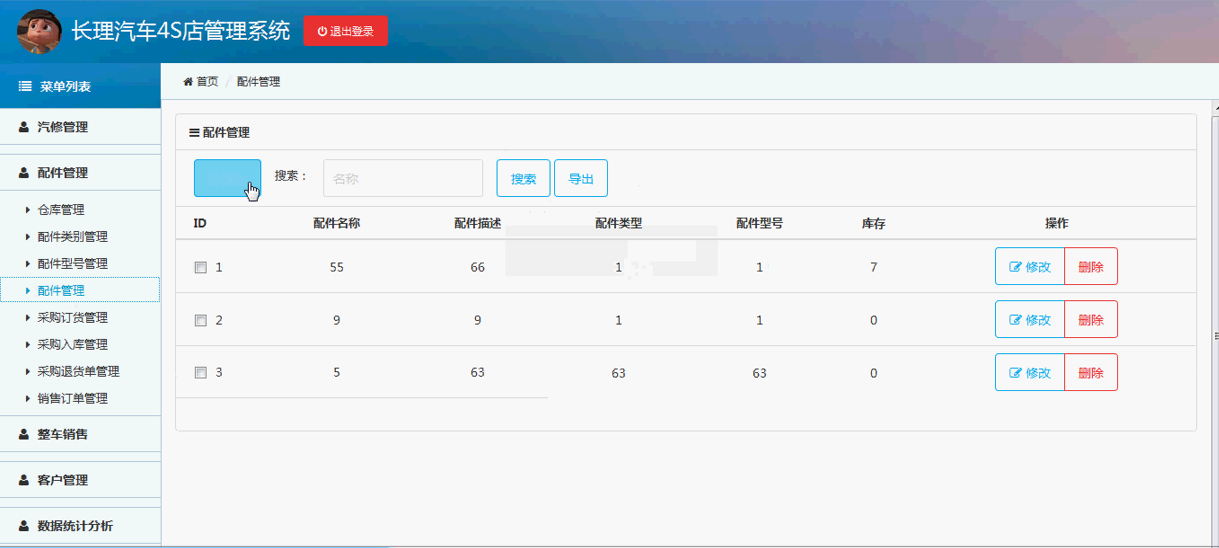Image resolution: width=1219 pixels, height=548 pixels.
Task: Click the stock value 7 in row 1
Action: [874, 267]
